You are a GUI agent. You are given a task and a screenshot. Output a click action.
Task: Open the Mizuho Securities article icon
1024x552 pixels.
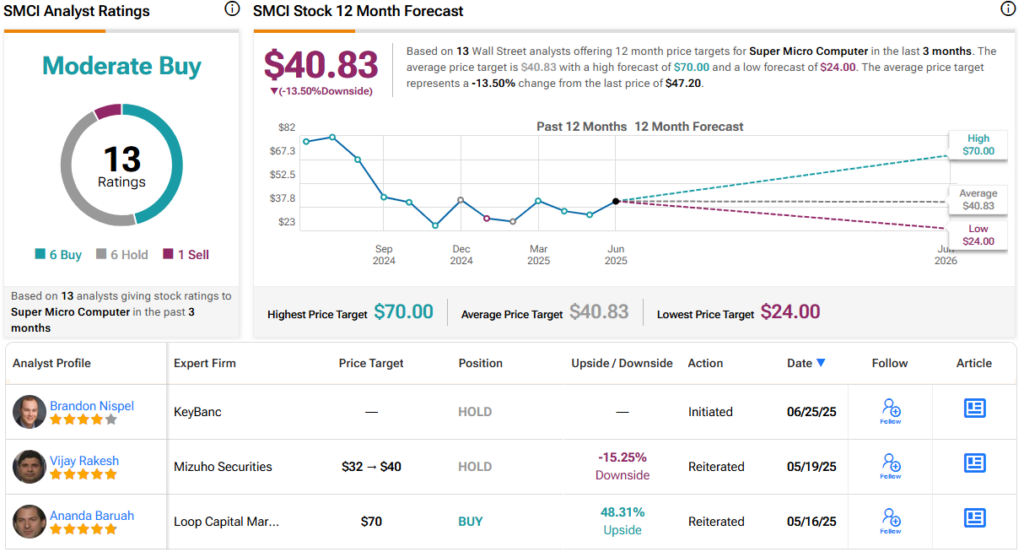[x=974, y=463]
